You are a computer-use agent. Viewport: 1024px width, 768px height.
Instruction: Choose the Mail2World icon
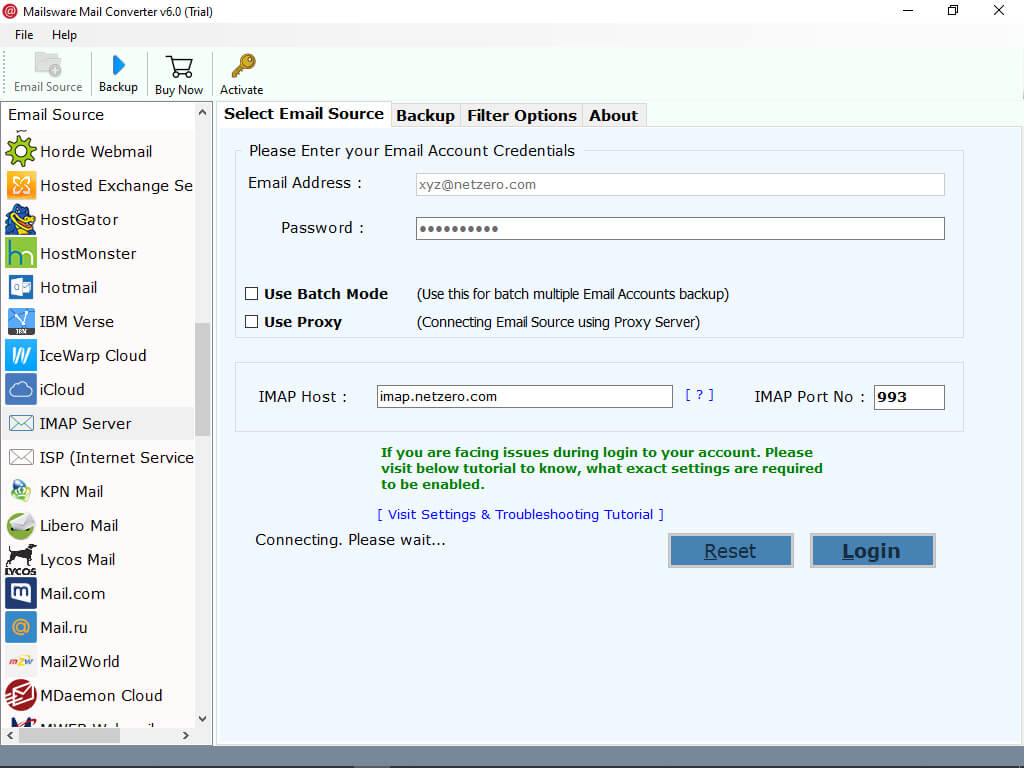(21, 662)
